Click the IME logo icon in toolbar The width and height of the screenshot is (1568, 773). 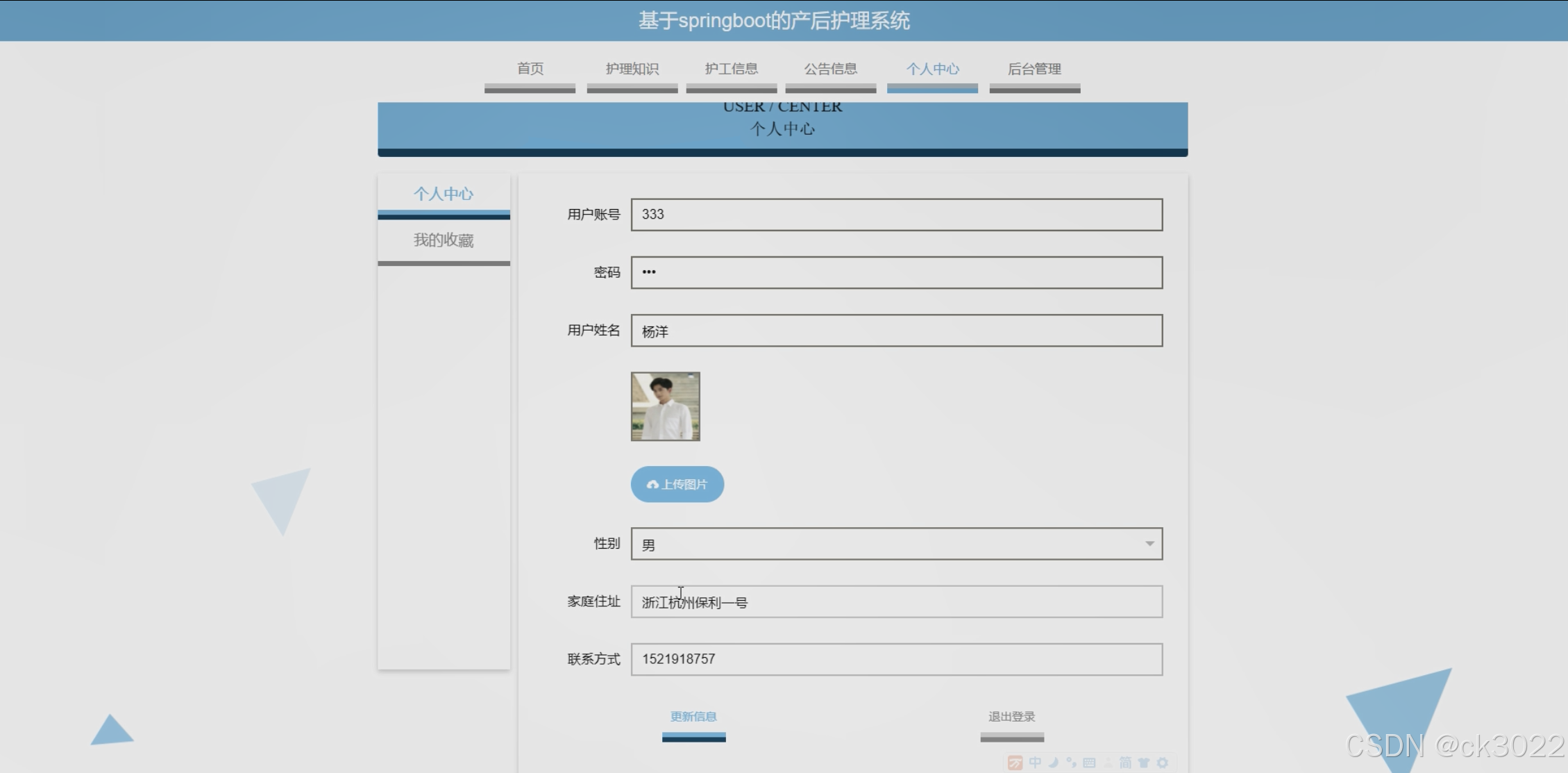(x=1015, y=763)
